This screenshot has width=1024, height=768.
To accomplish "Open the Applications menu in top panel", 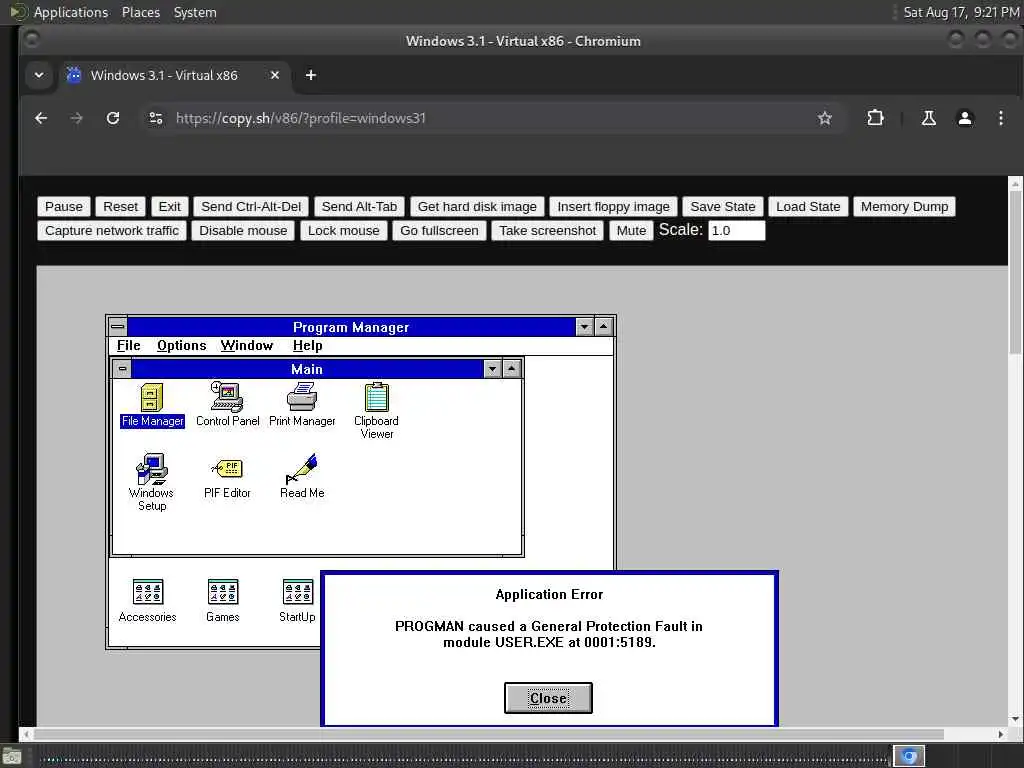I will coord(71,12).
